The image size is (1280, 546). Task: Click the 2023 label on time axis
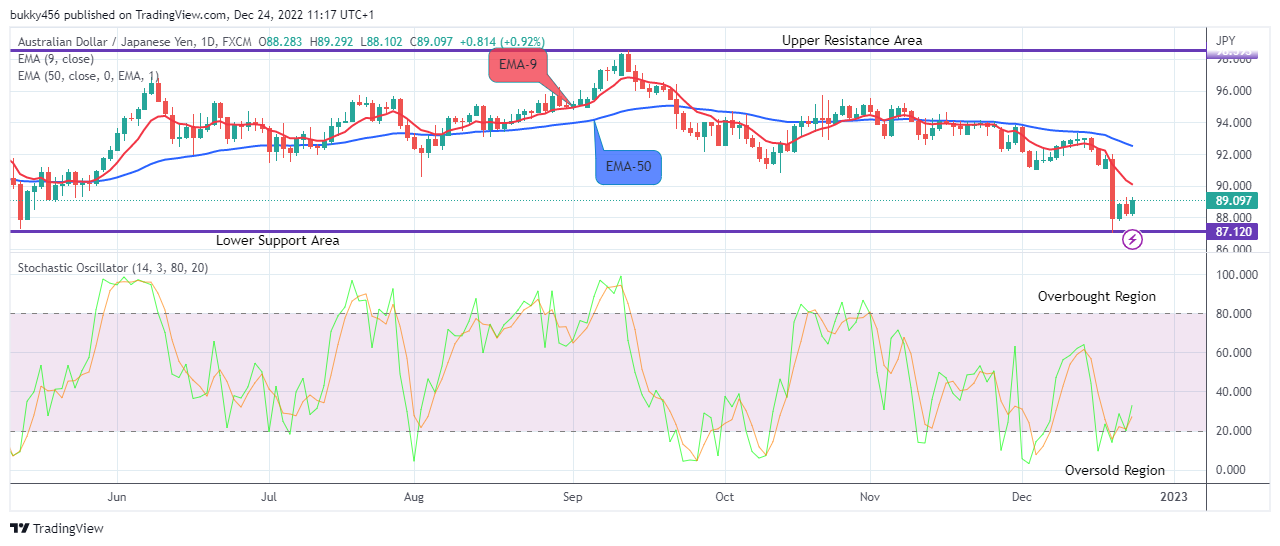(x=1172, y=496)
